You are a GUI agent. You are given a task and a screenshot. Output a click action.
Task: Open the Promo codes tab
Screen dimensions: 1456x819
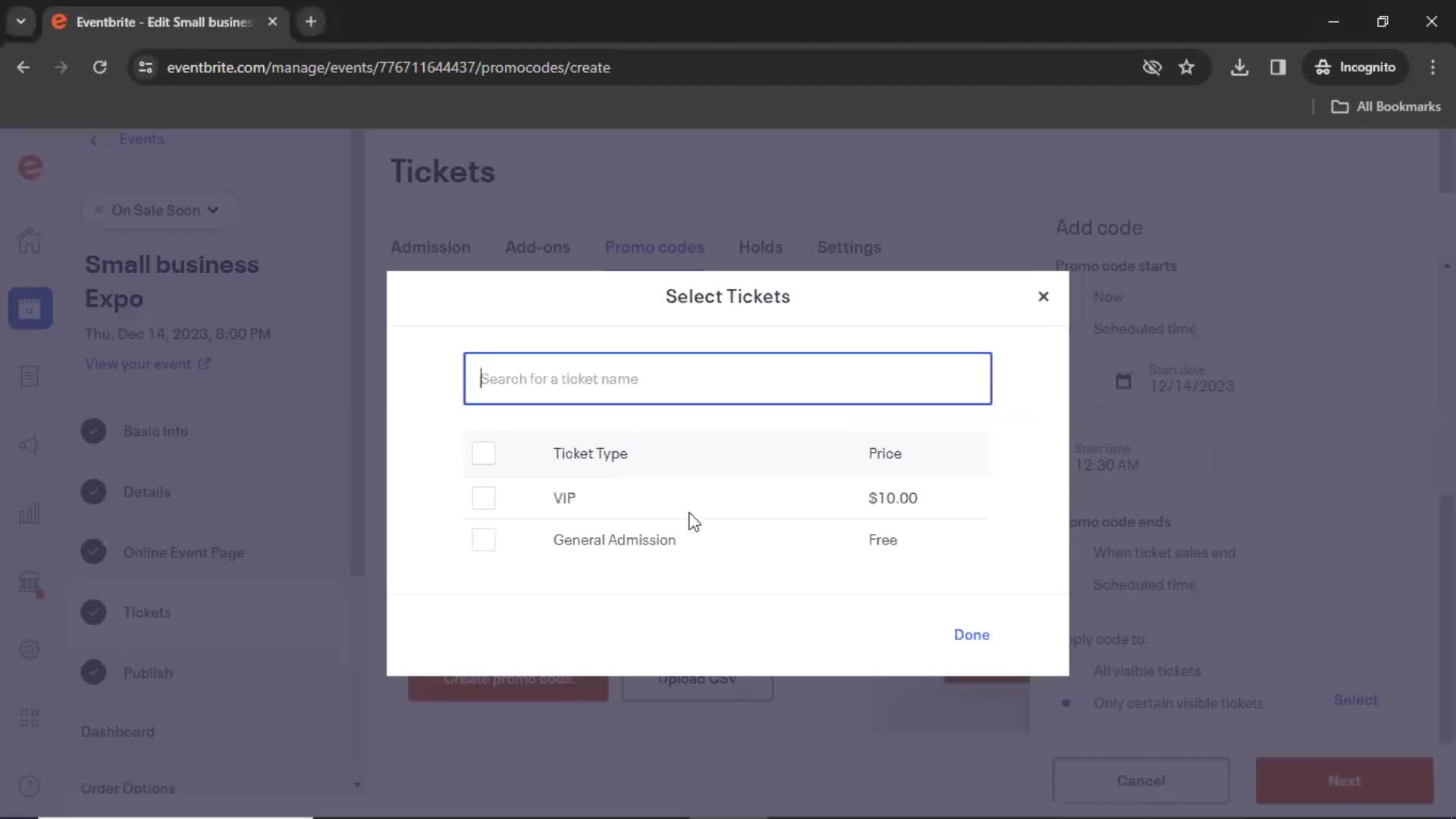654,247
